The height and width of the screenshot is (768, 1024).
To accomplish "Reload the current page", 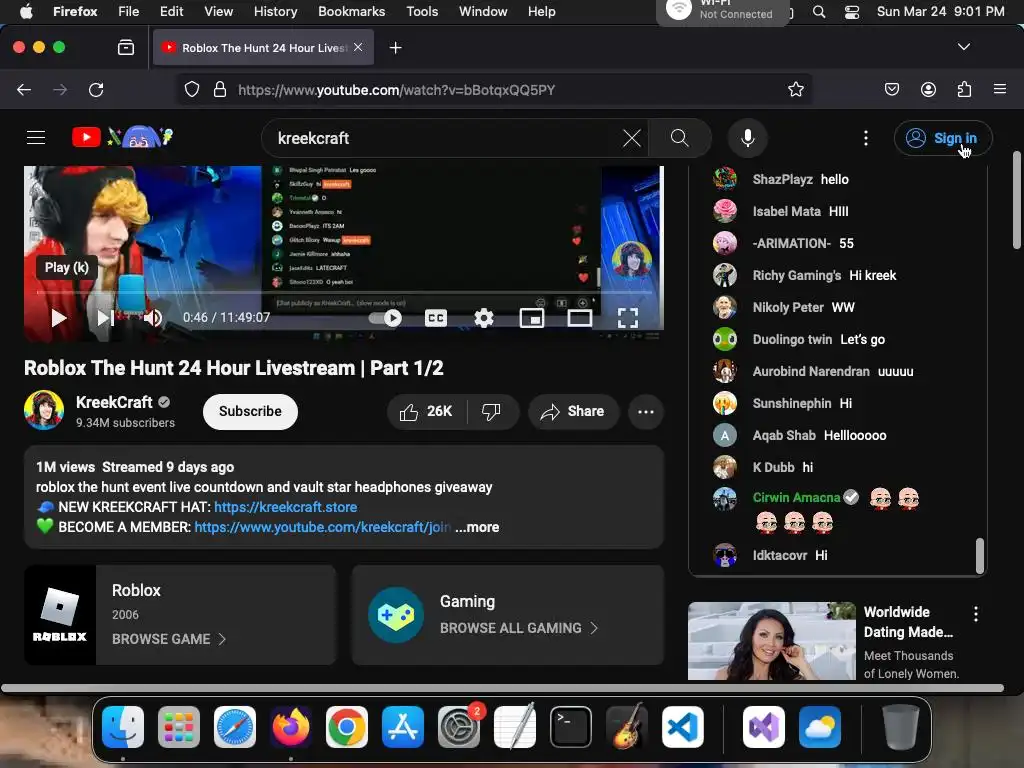I will click(96, 89).
